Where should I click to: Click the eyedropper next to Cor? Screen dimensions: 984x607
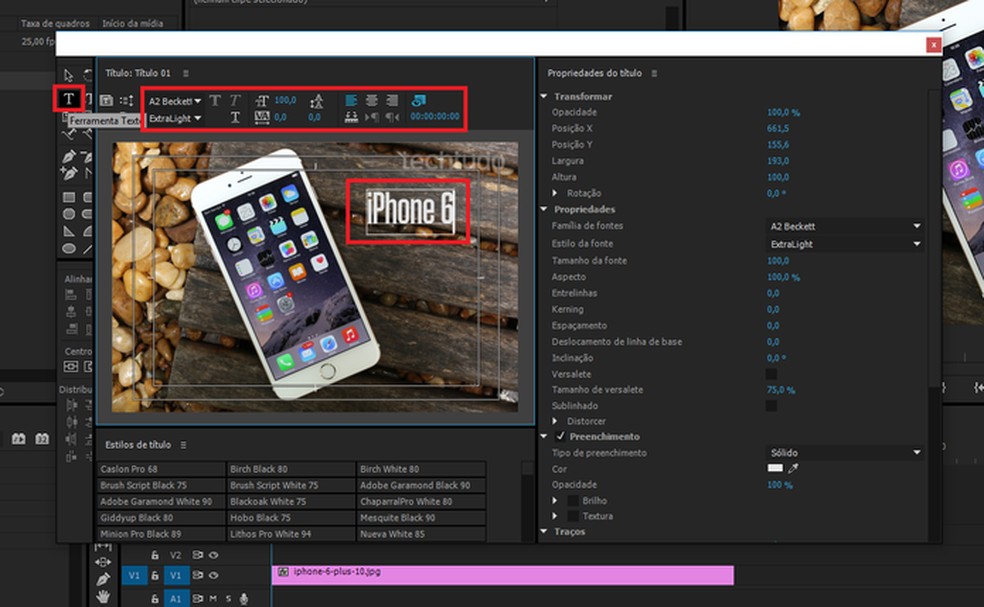tap(794, 468)
